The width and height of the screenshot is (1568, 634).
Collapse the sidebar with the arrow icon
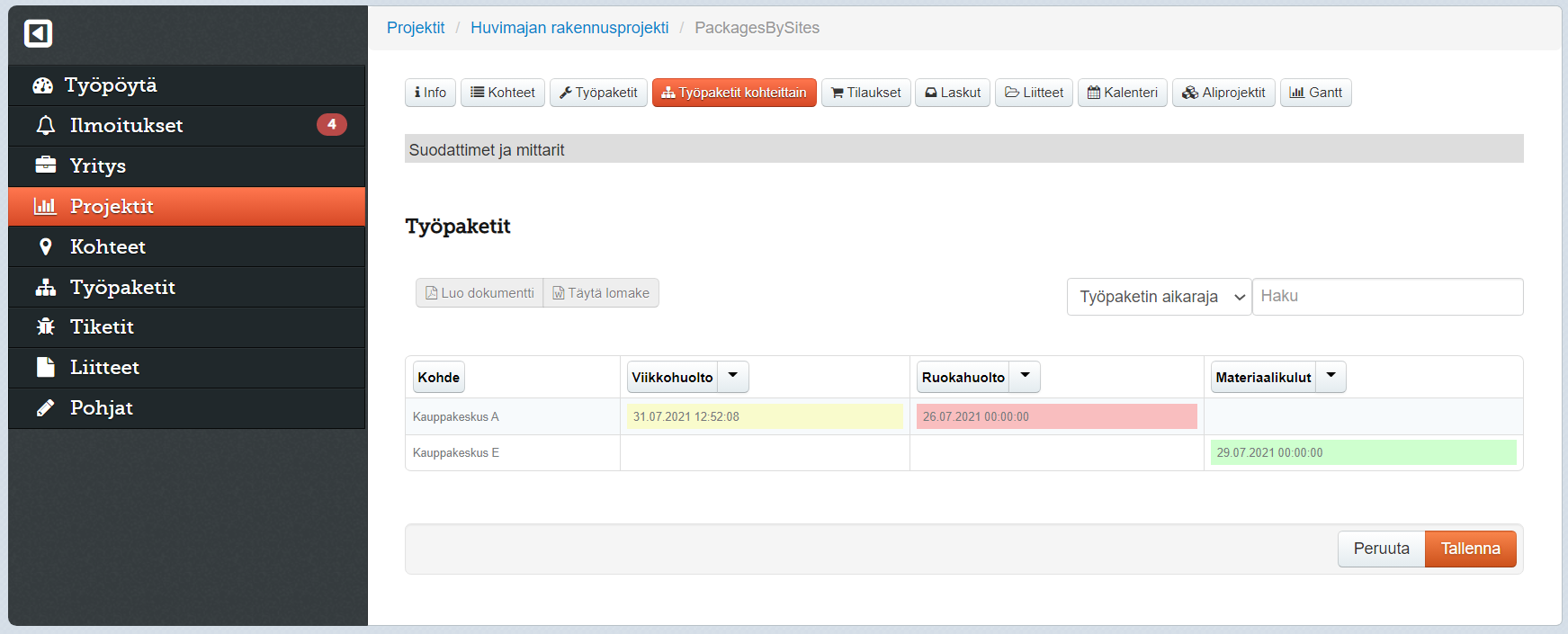point(38,33)
